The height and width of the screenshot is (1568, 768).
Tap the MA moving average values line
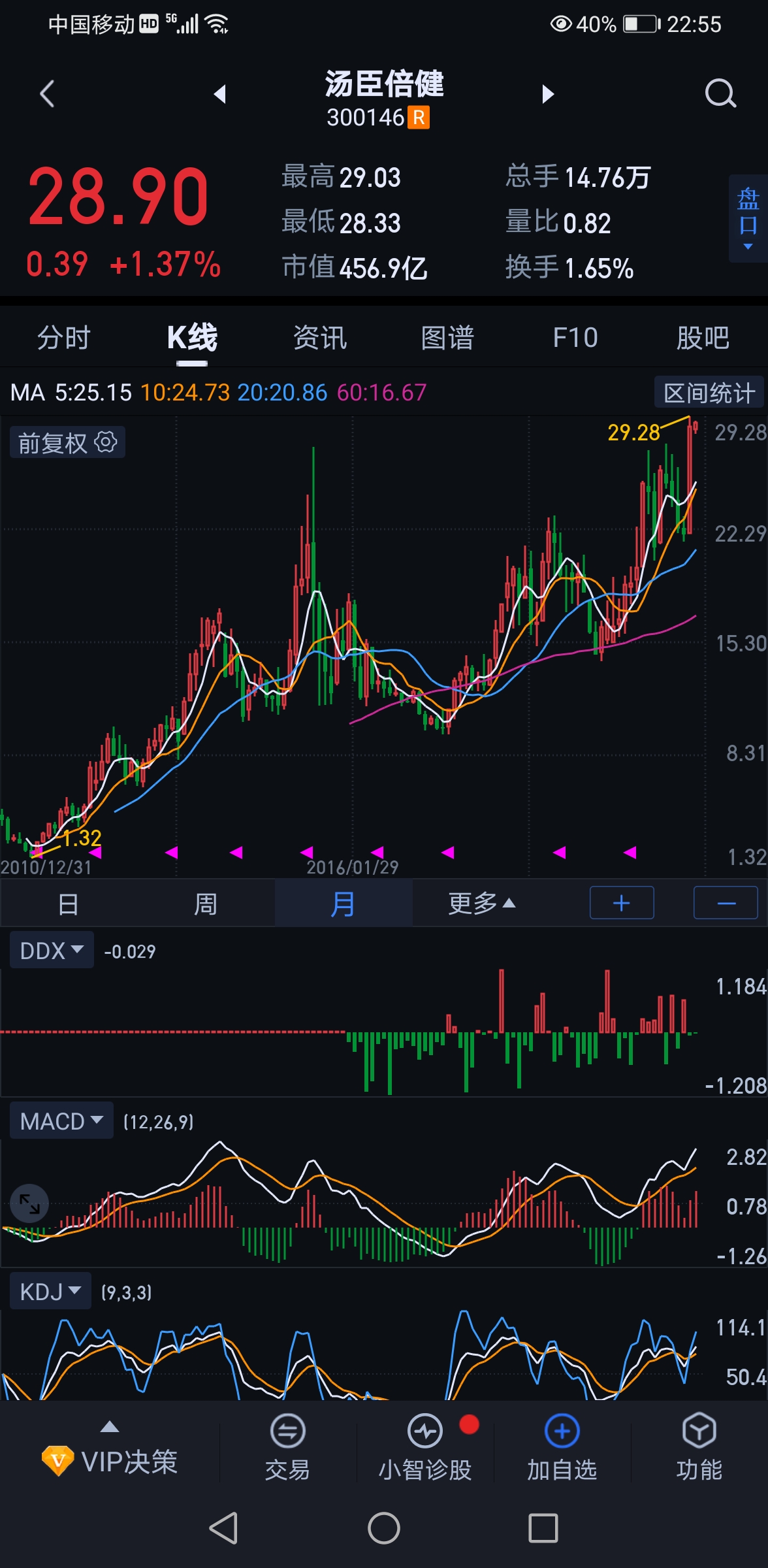(218, 393)
